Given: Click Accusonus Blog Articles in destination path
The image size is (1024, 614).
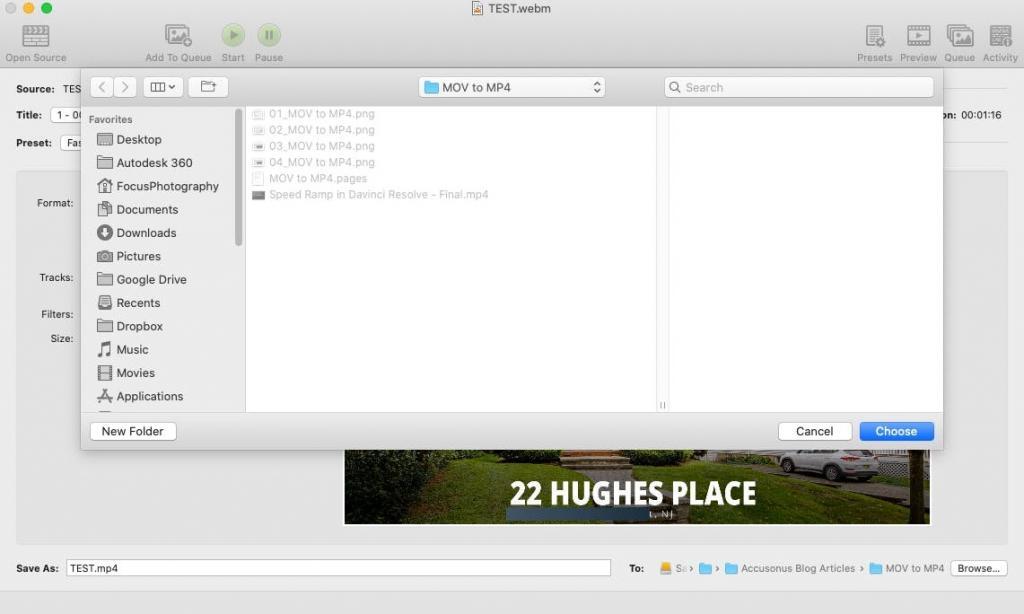Looking at the screenshot, I should tap(790, 569).
